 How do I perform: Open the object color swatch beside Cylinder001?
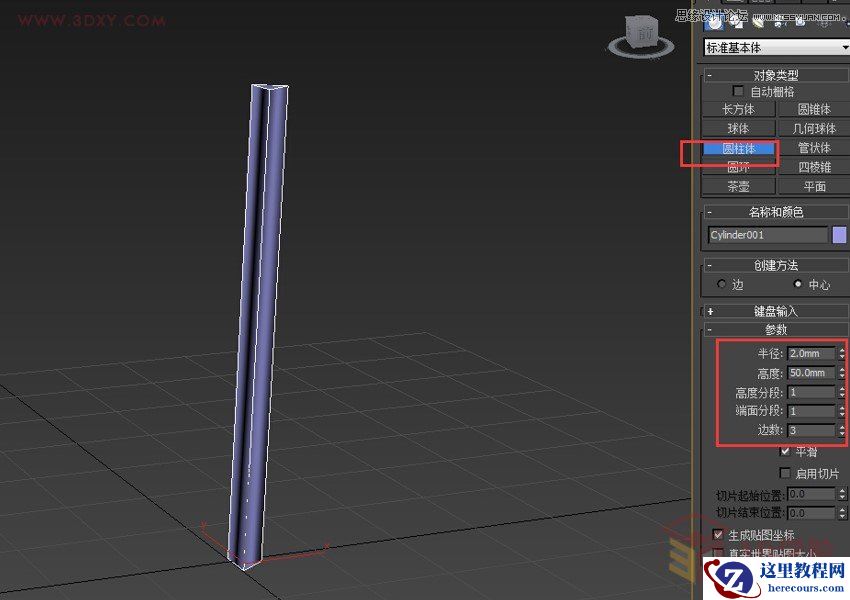[838, 234]
